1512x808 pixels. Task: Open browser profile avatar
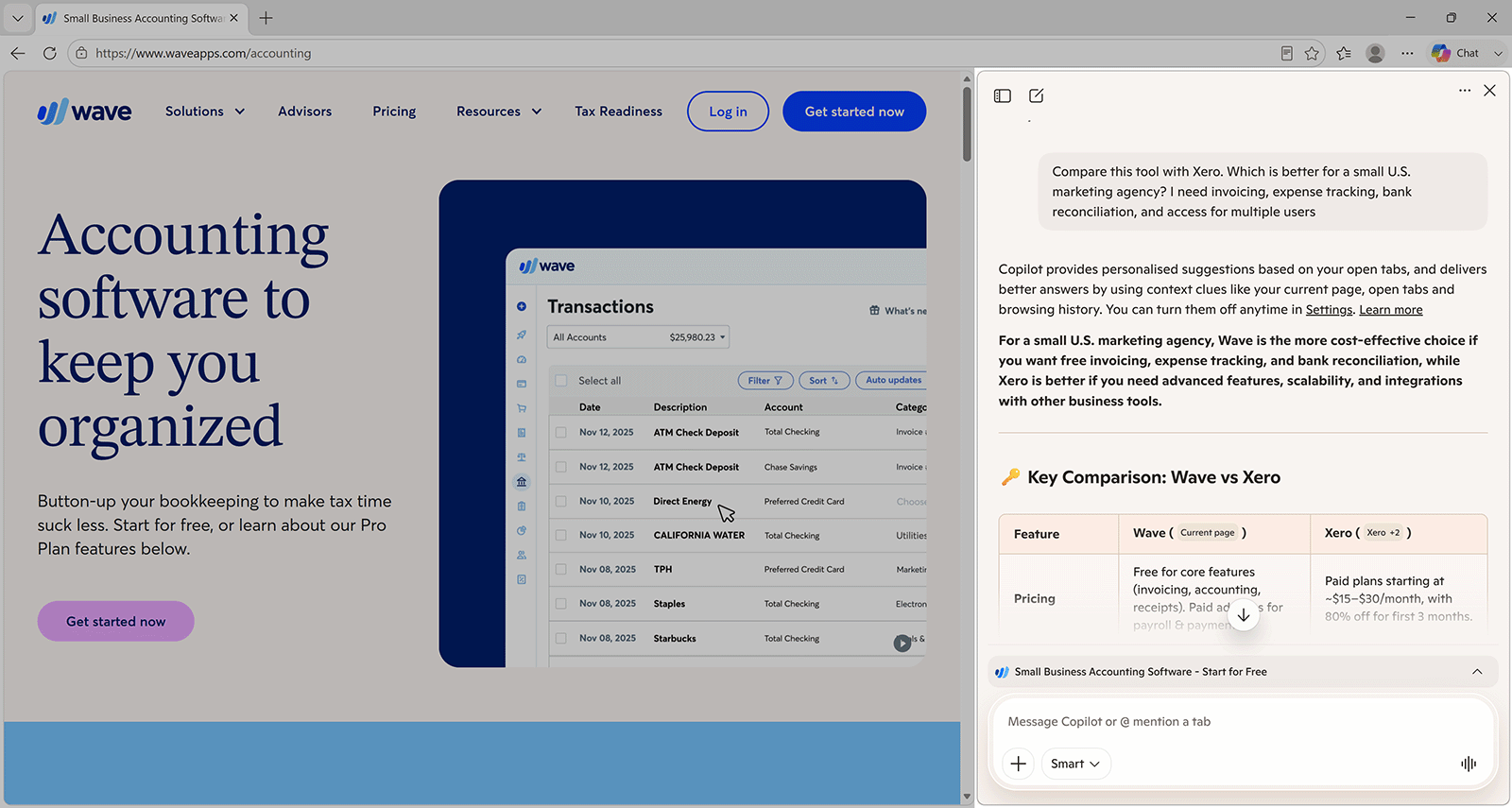click(x=1375, y=53)
